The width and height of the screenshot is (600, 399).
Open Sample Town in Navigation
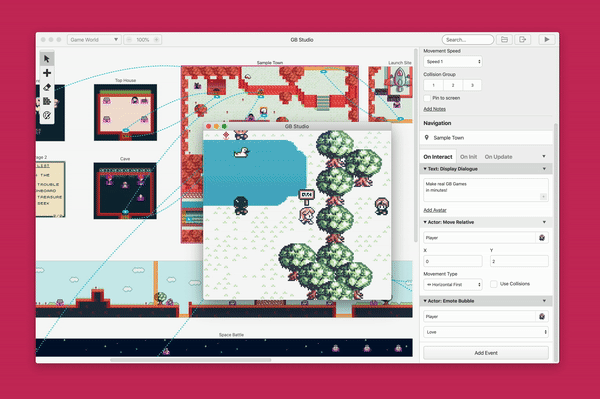pos(486,138)
